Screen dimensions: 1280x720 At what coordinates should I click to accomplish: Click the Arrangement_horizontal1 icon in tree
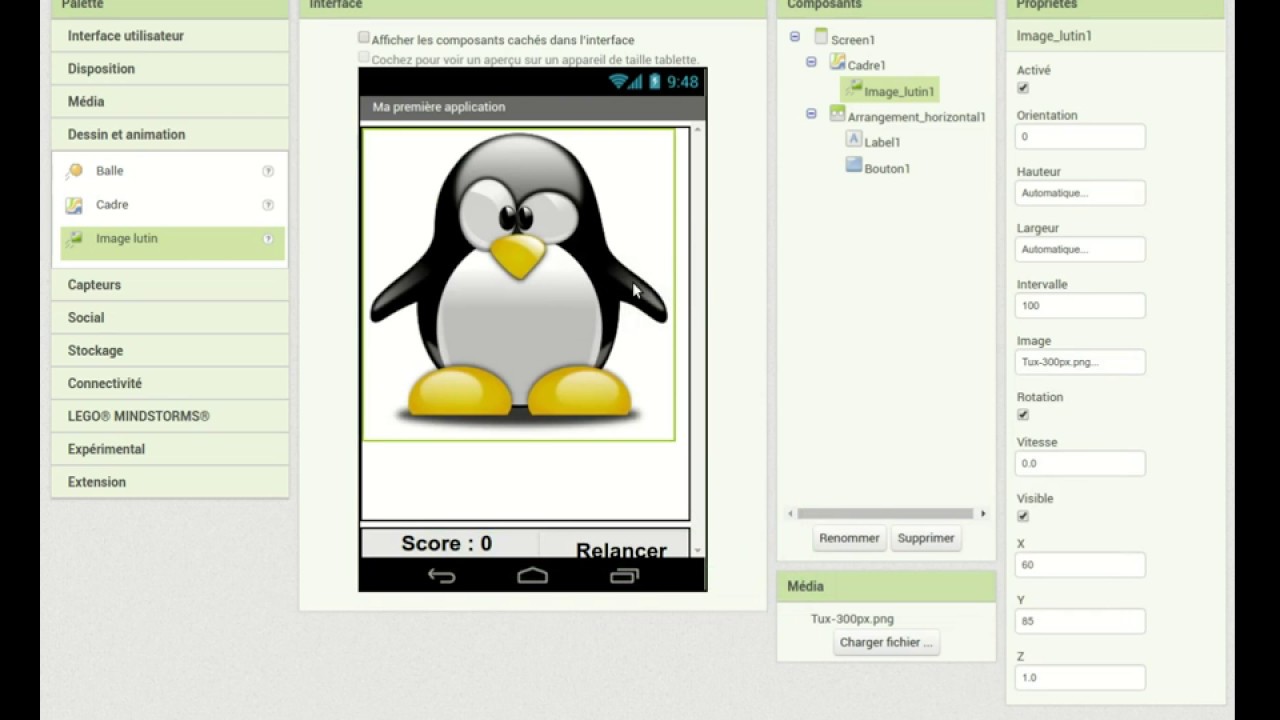tap(838, 114)
